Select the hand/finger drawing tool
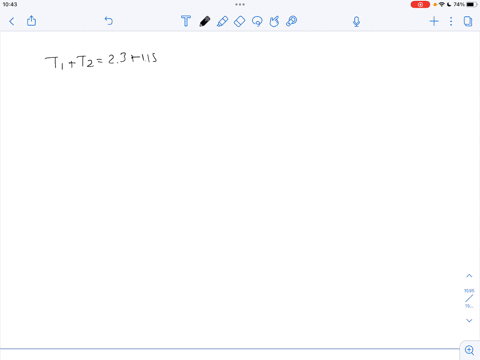480x360 pixels. (x=274, y=21)
